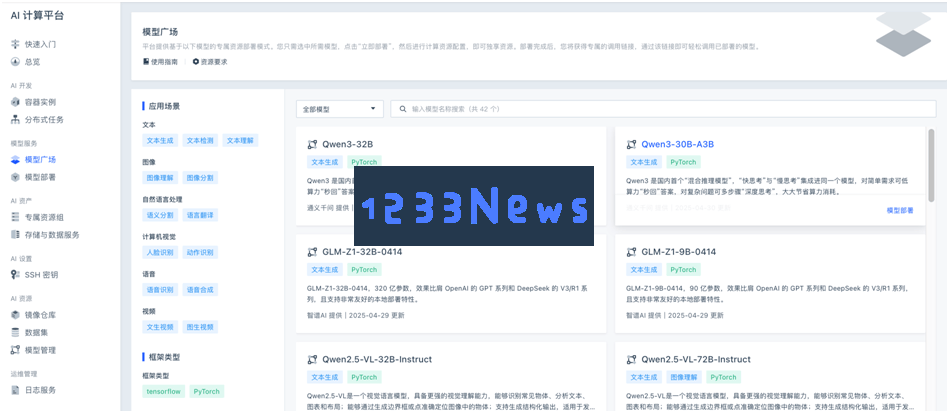Go to 分布式任务 menu item

click(44, 119)
